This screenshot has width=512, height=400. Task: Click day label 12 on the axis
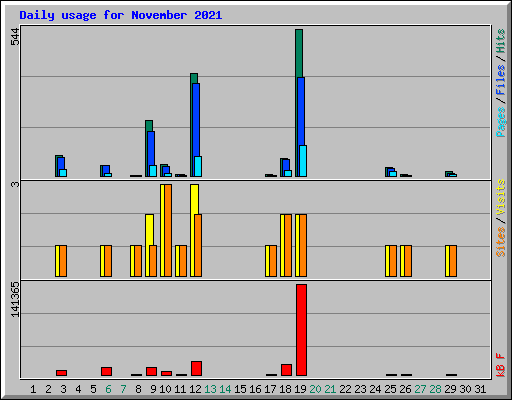[x=195, y=389]
